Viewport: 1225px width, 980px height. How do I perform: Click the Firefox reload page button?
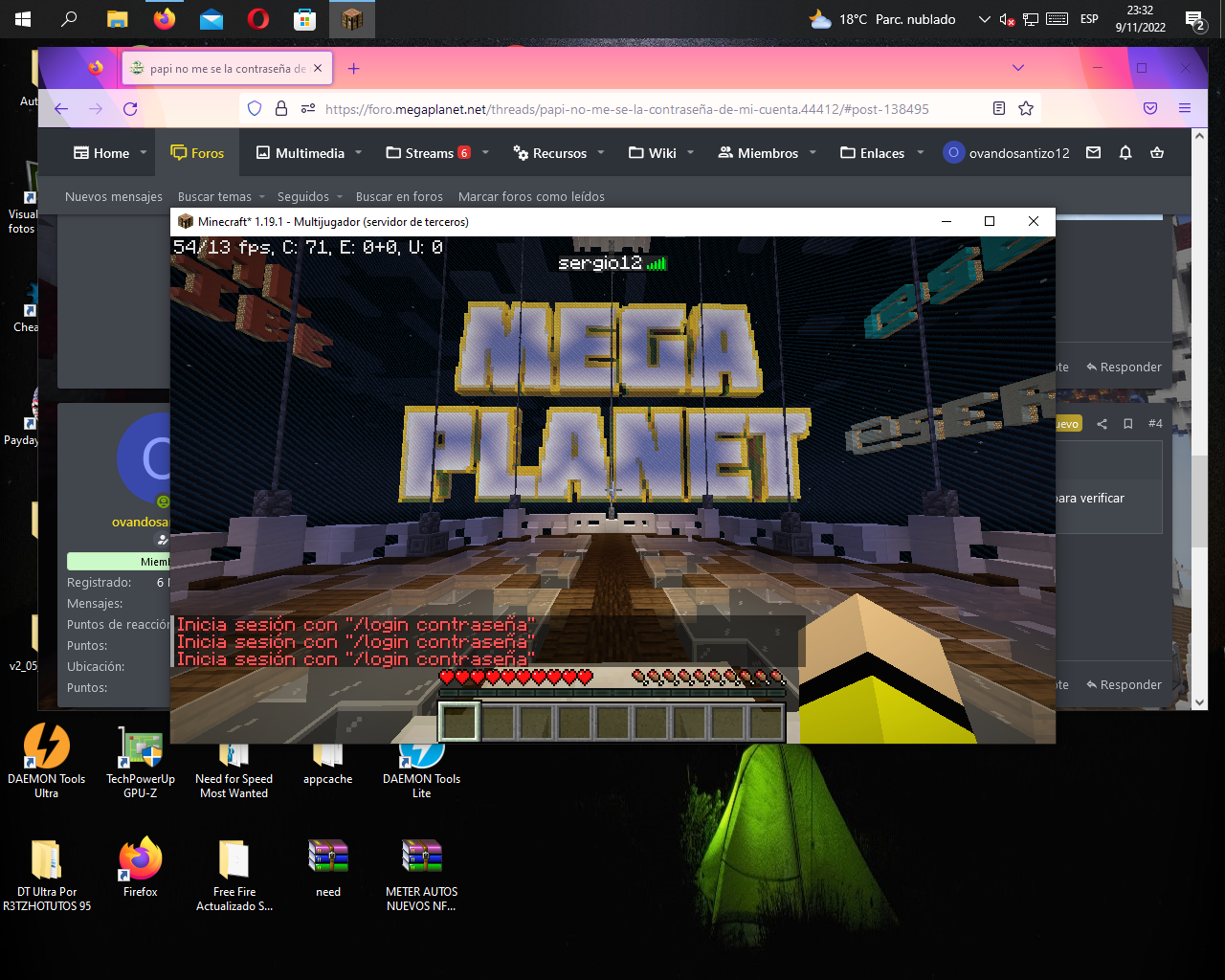tap(130, 109)
